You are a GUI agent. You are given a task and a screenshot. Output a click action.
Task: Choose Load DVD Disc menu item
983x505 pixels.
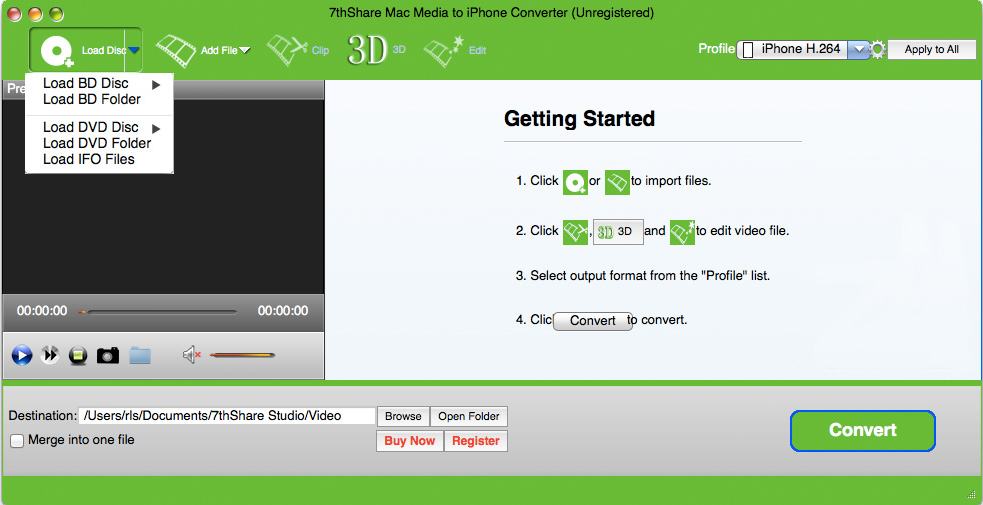tap(91, 127)
